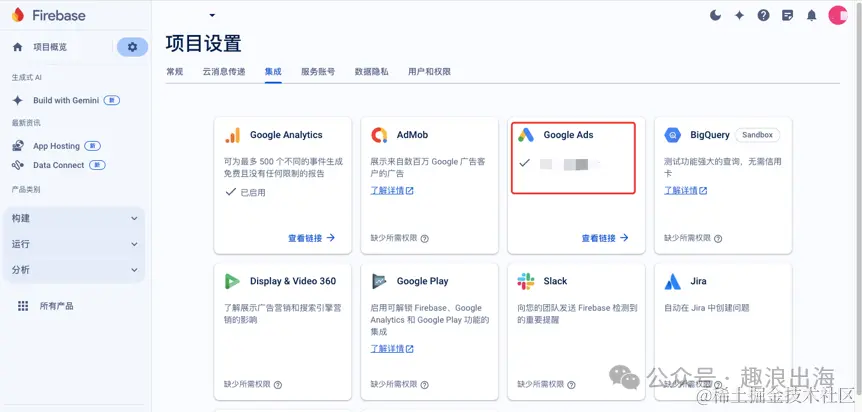Click the Display & Video 360 icon
The width and height of the screenshot is (862, 412).
[x=233, y=281]
